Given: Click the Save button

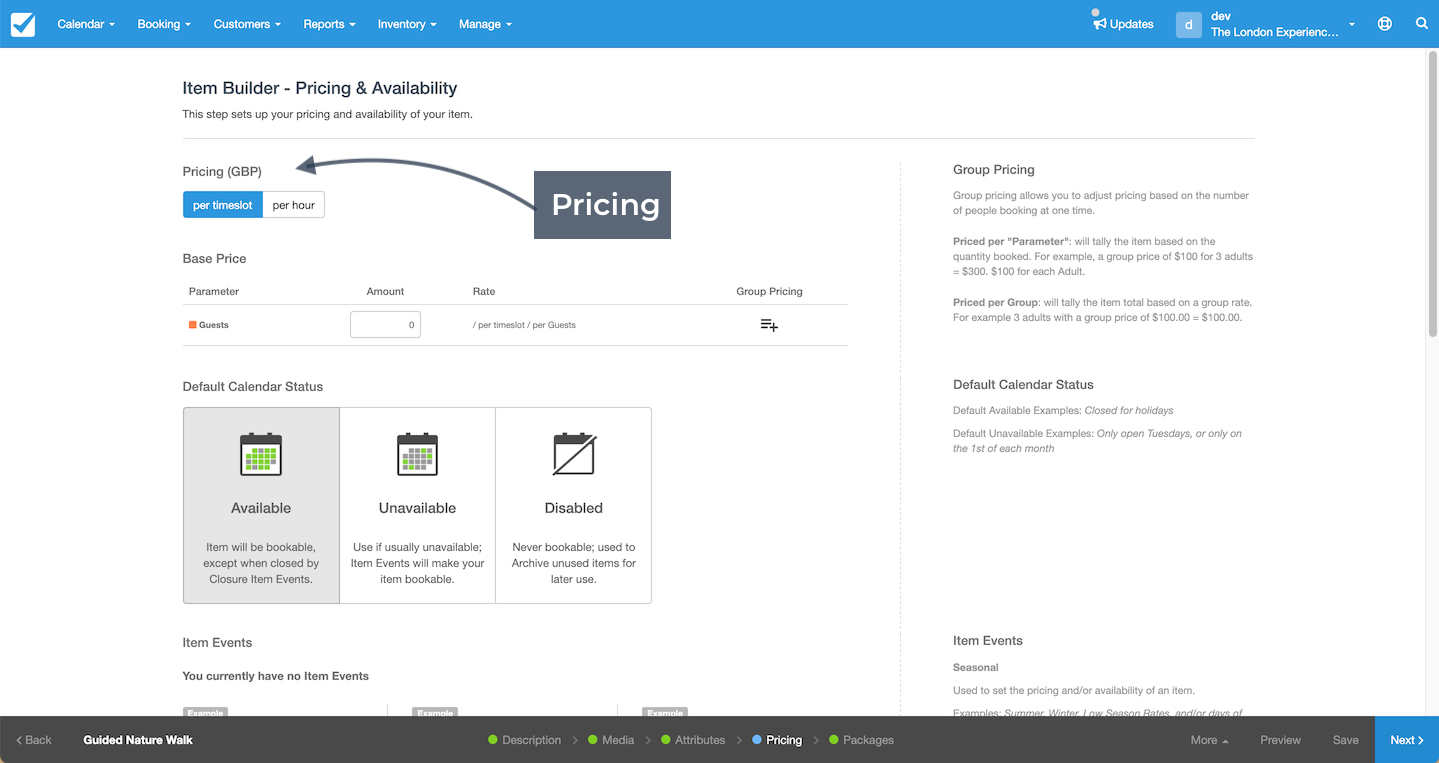Looking at the screenshot, I should [x=1346, y=740].
